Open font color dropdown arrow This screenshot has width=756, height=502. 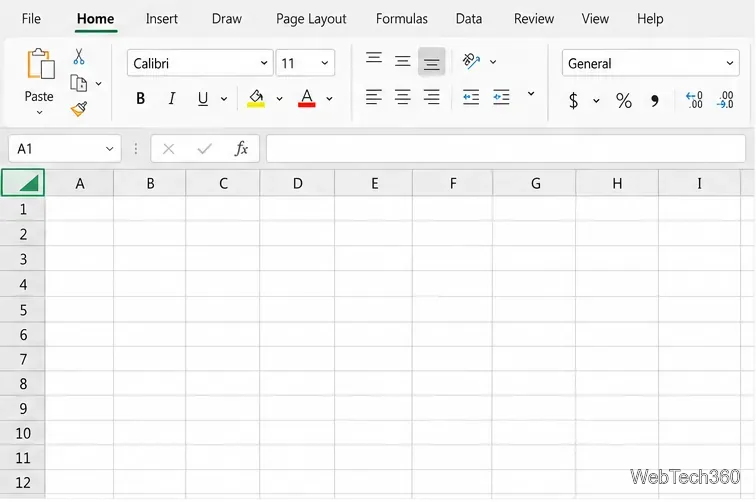click(x=329, y=99)
